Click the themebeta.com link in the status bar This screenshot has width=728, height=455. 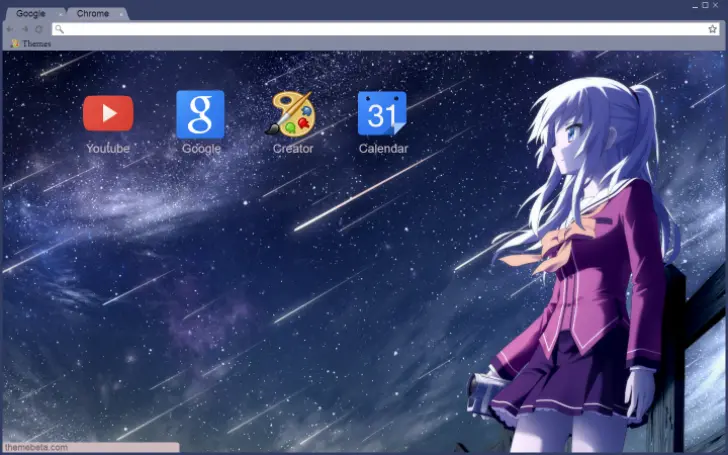click(x=36, y=447)
